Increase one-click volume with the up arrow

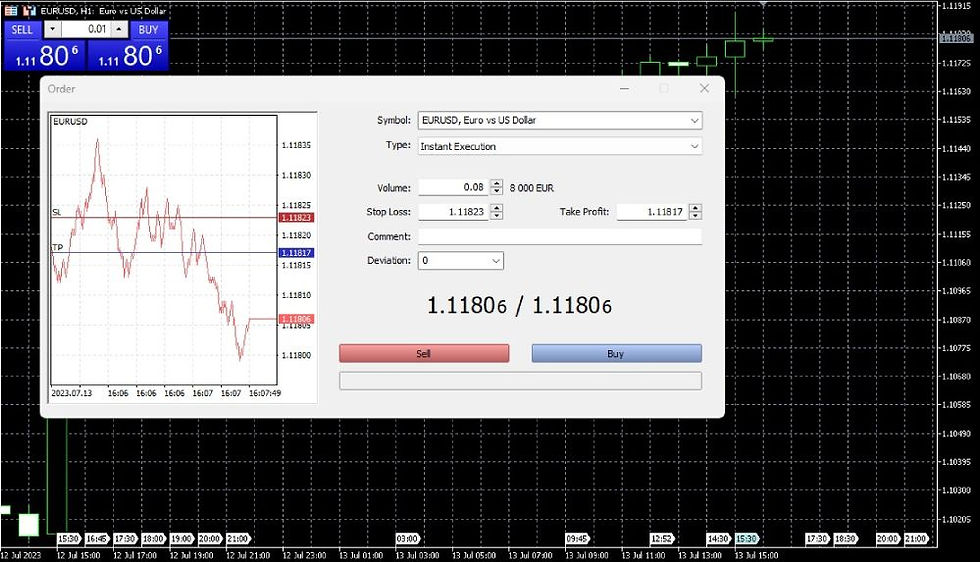tap(119, 29)
